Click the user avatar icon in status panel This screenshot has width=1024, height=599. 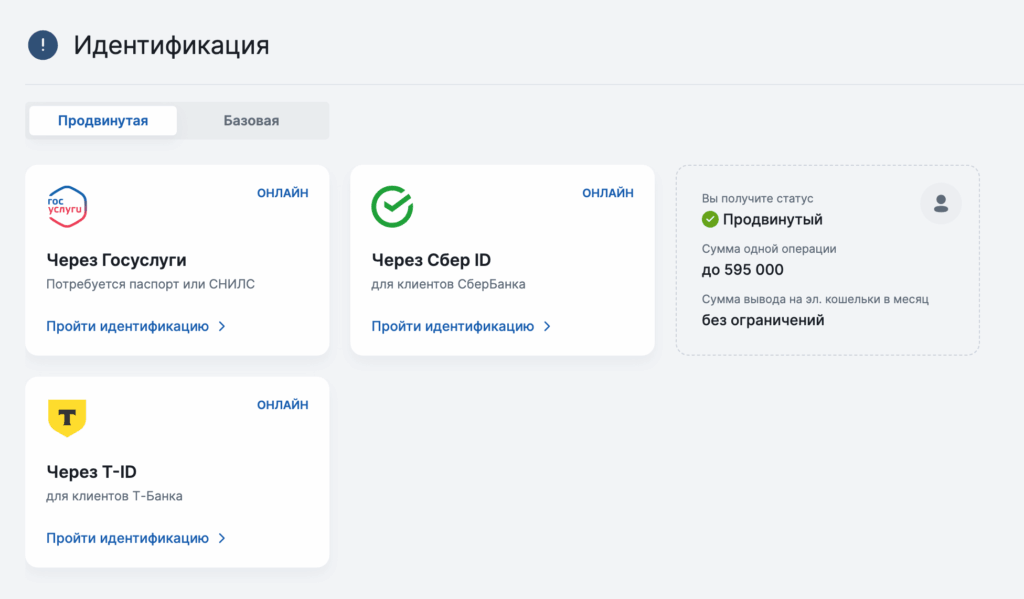(x=940, y=204)
